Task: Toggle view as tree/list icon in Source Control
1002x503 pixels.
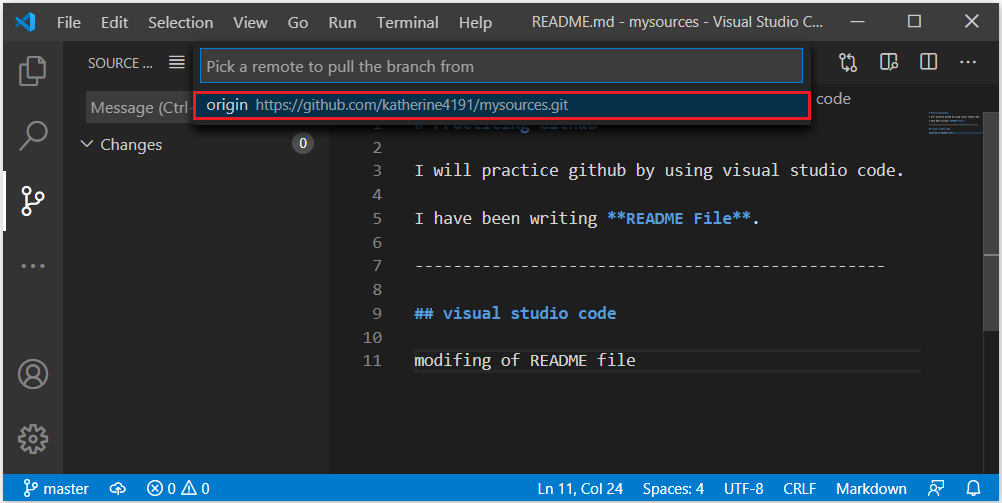Action: [x=177, y=62]
